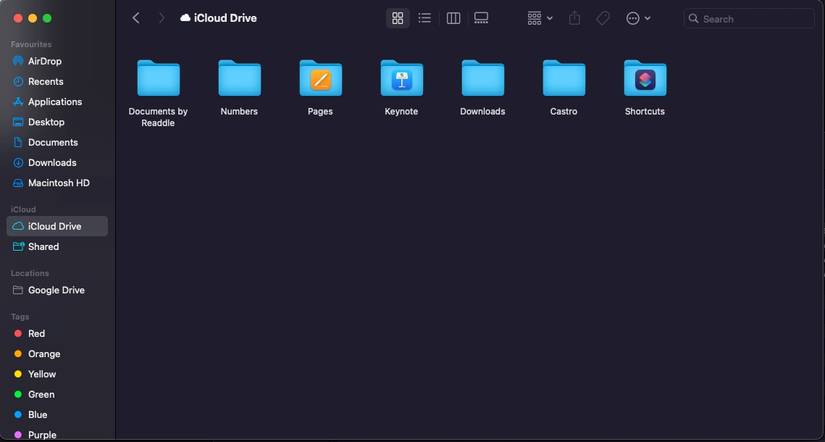This screenshot has width=825, height=442.
Task: Click the Locations section header
Action: pos(29,273)
